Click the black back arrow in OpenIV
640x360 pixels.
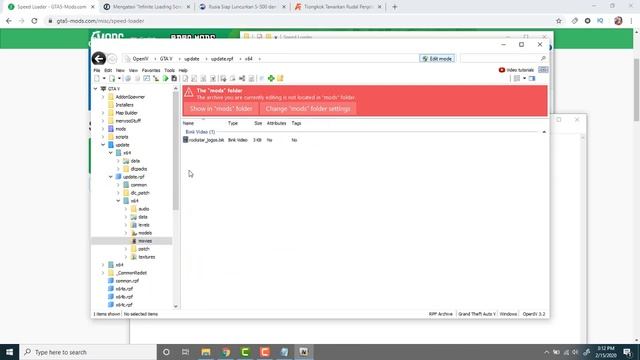pyautogui.click(x=98, y=59)
